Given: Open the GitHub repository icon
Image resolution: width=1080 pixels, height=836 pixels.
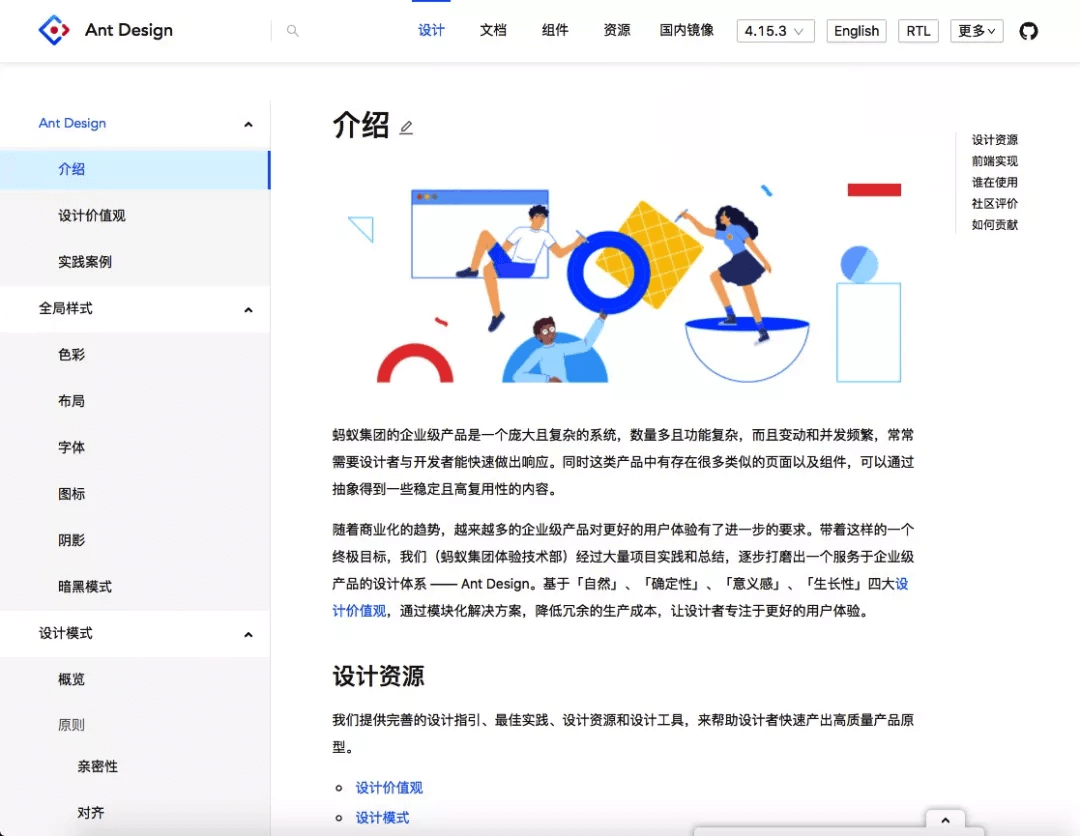Looking at the screenshot, I should [1028, 31].
